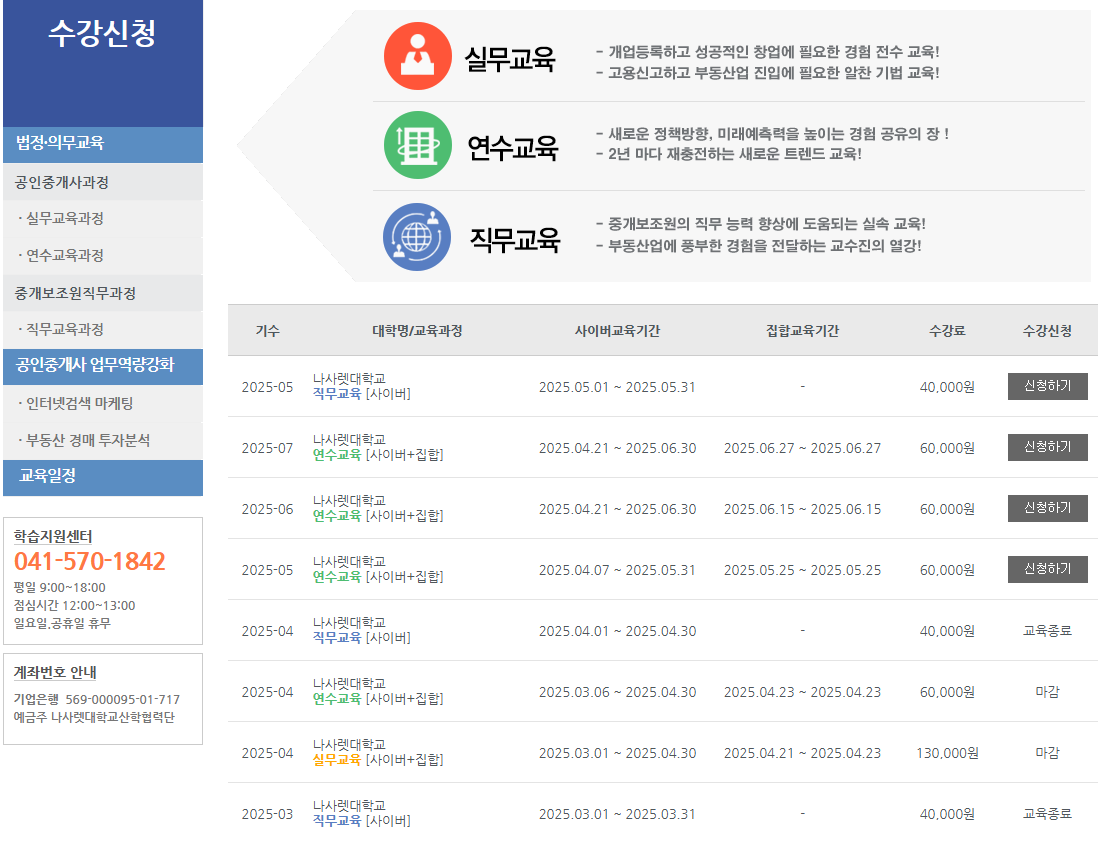Open 연수교육과정 in the sidebar
Screen dimensions: 1118x841
(65, 256)
